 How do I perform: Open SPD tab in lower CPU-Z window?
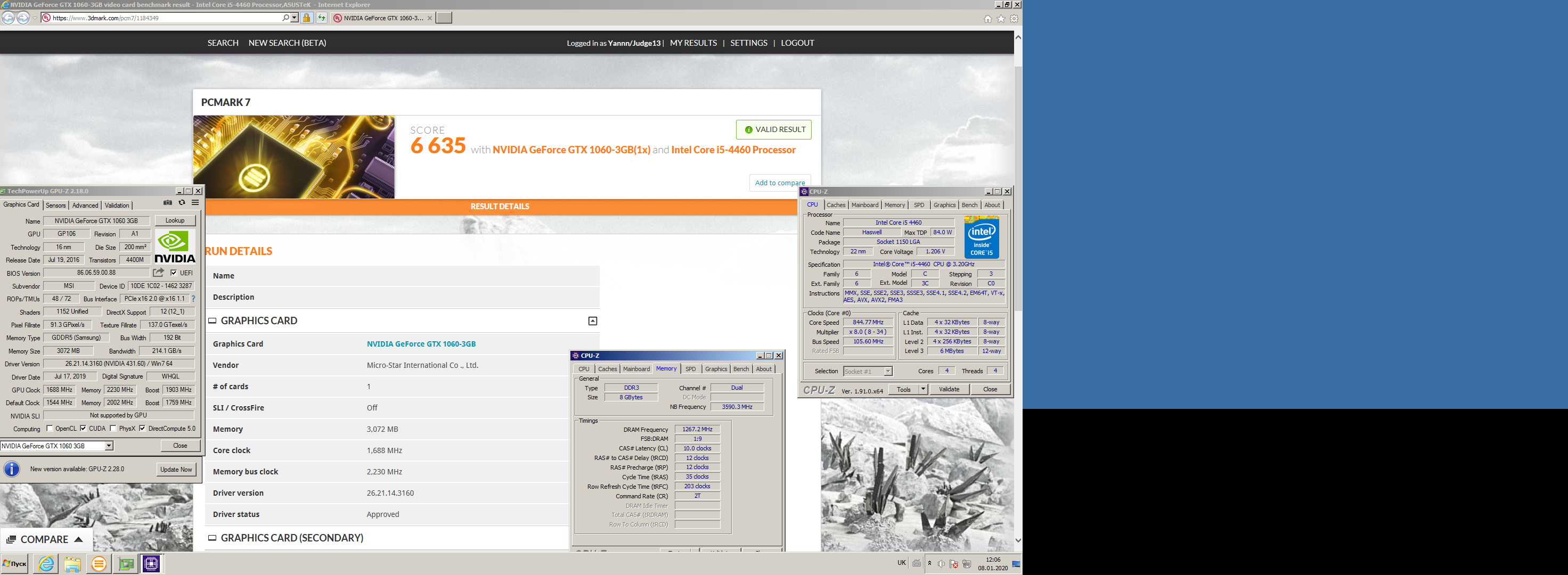coord(690,369)
